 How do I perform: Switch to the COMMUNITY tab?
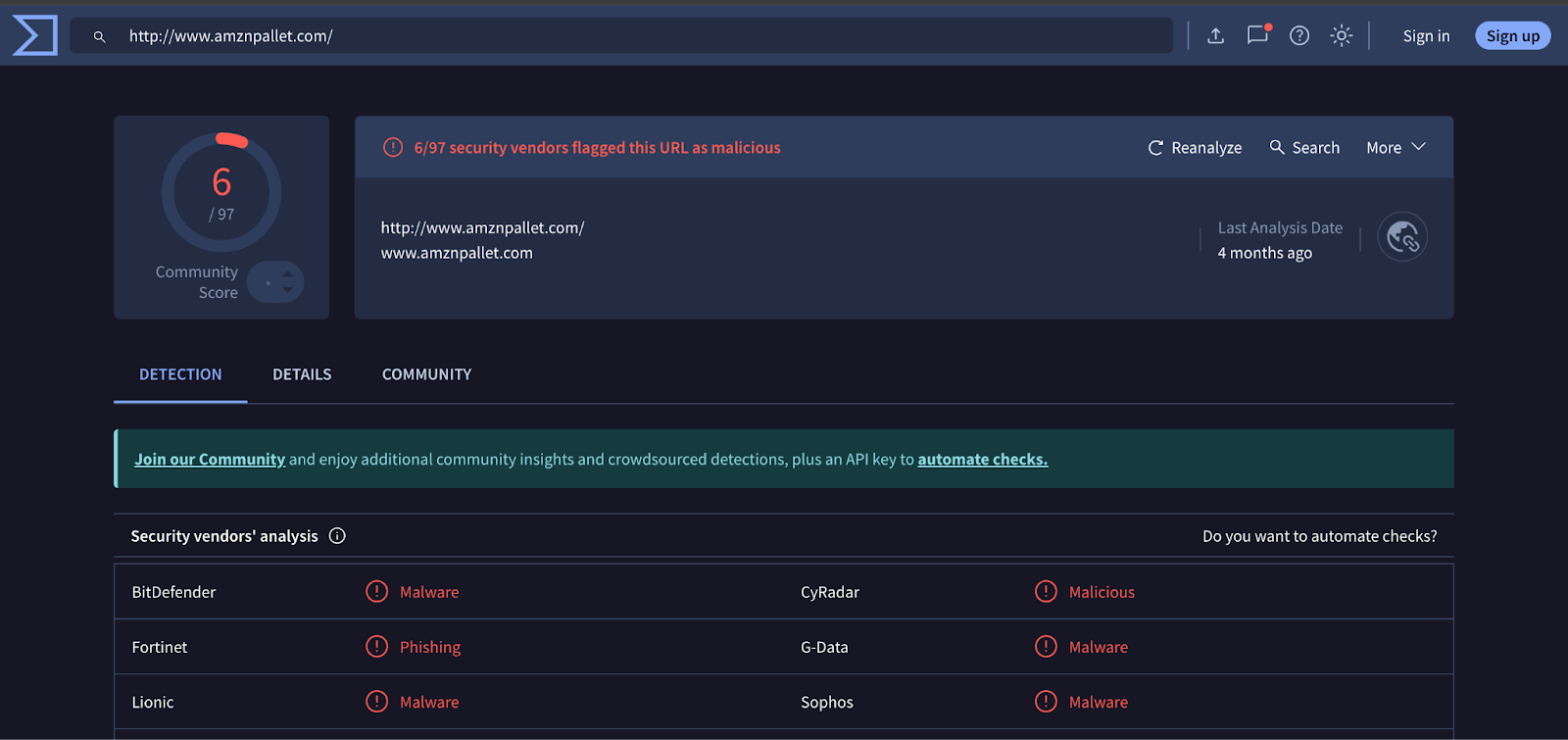click(x=426, y=374)
